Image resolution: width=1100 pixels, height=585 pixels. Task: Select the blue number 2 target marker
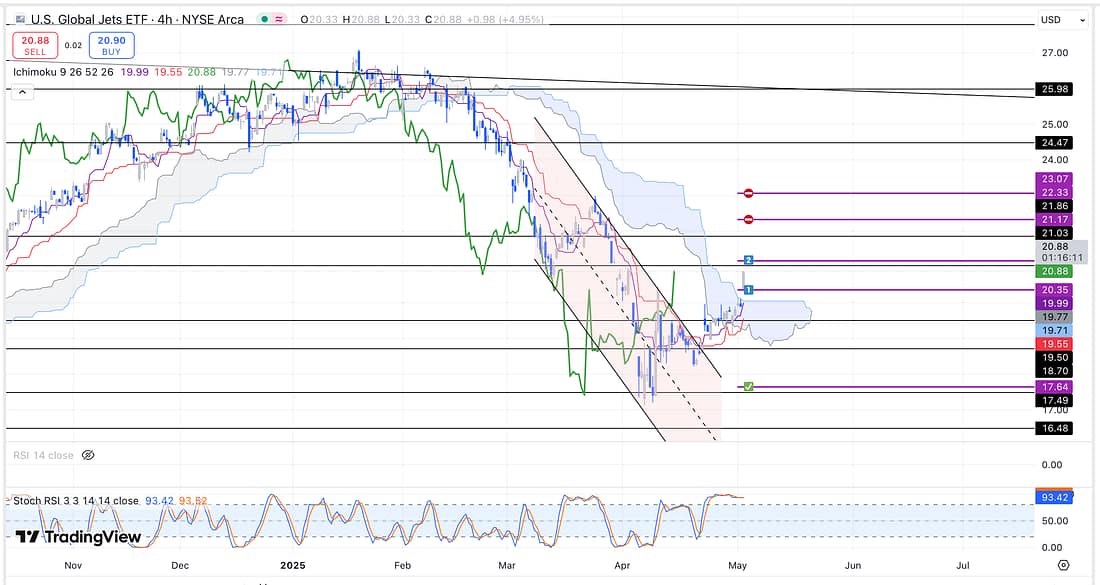pyautogui.click(x=748, y=261)
